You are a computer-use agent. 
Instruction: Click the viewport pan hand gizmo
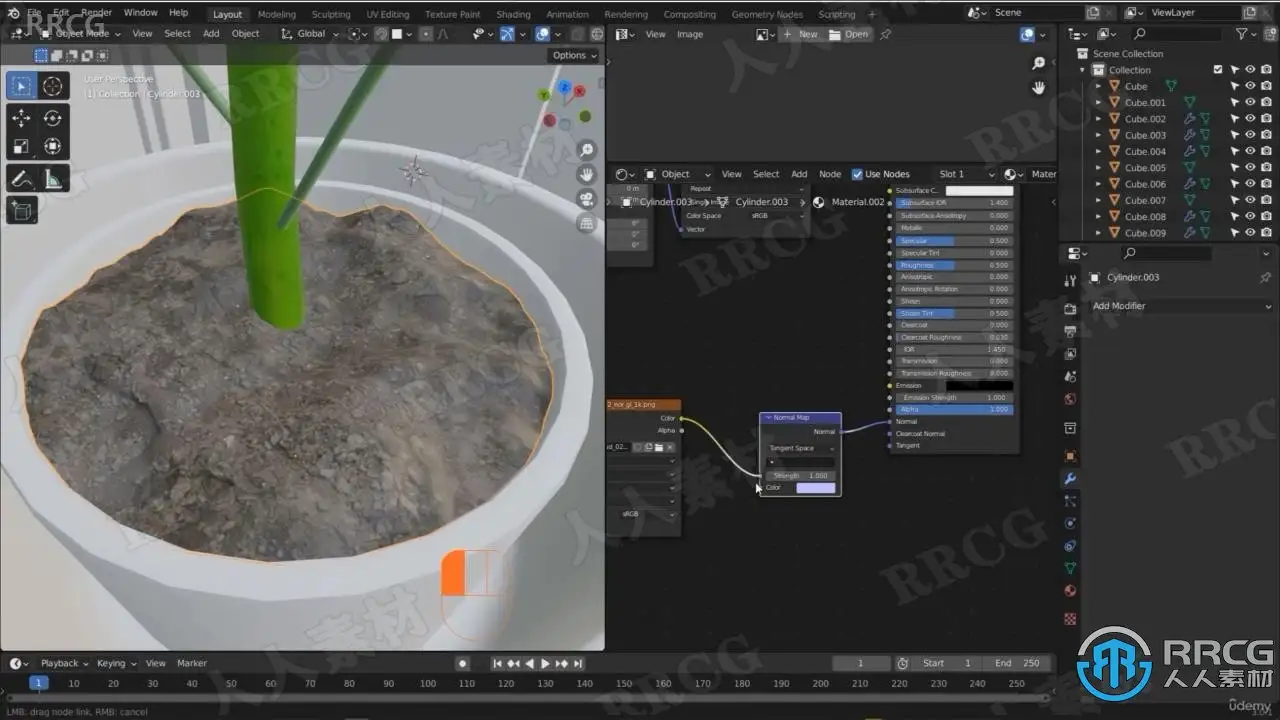pyautogui.click(x=587, y=174)
